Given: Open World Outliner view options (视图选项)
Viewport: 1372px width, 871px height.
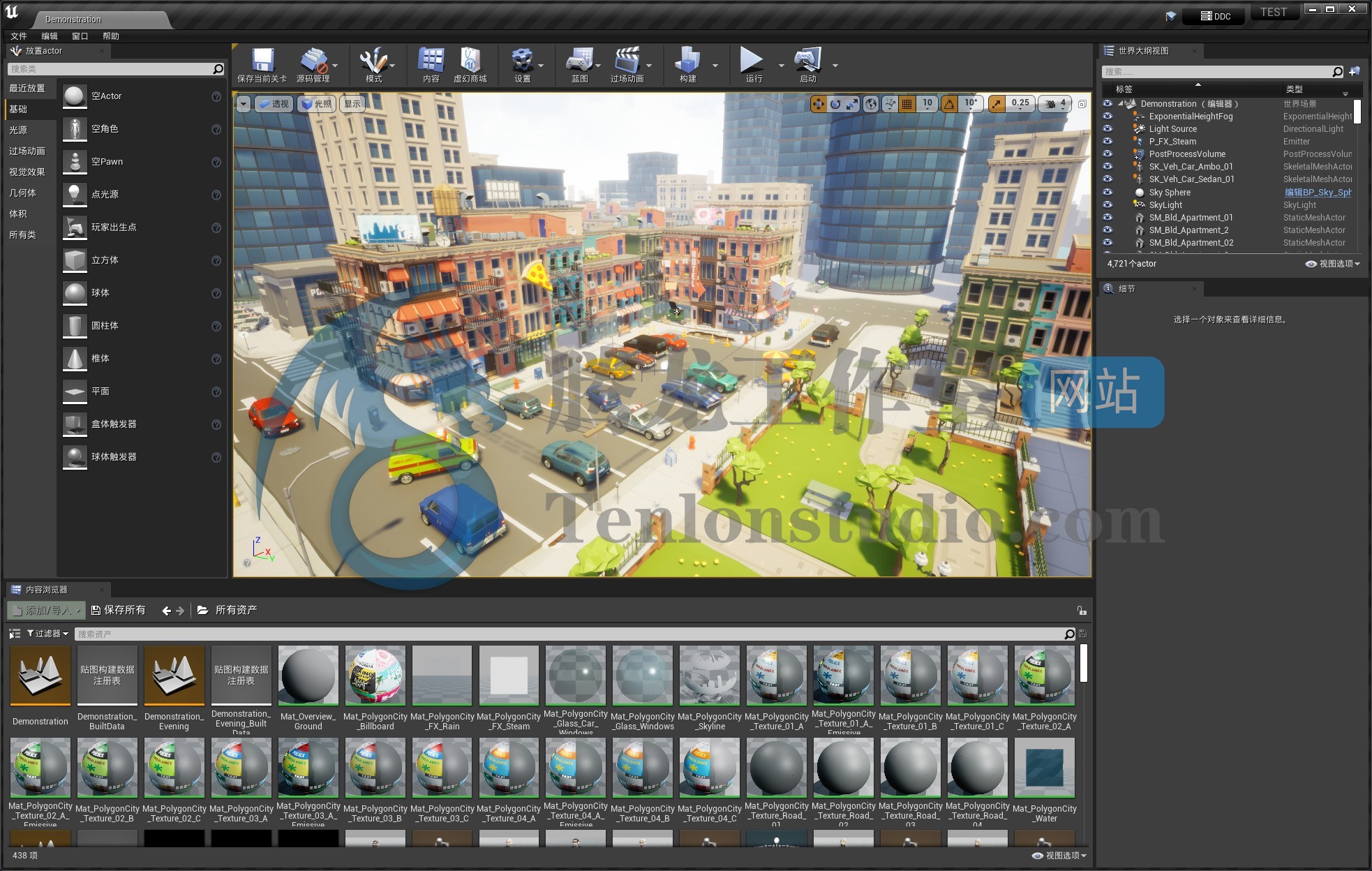Looking at the screenshot, I should coord(1333,264).
